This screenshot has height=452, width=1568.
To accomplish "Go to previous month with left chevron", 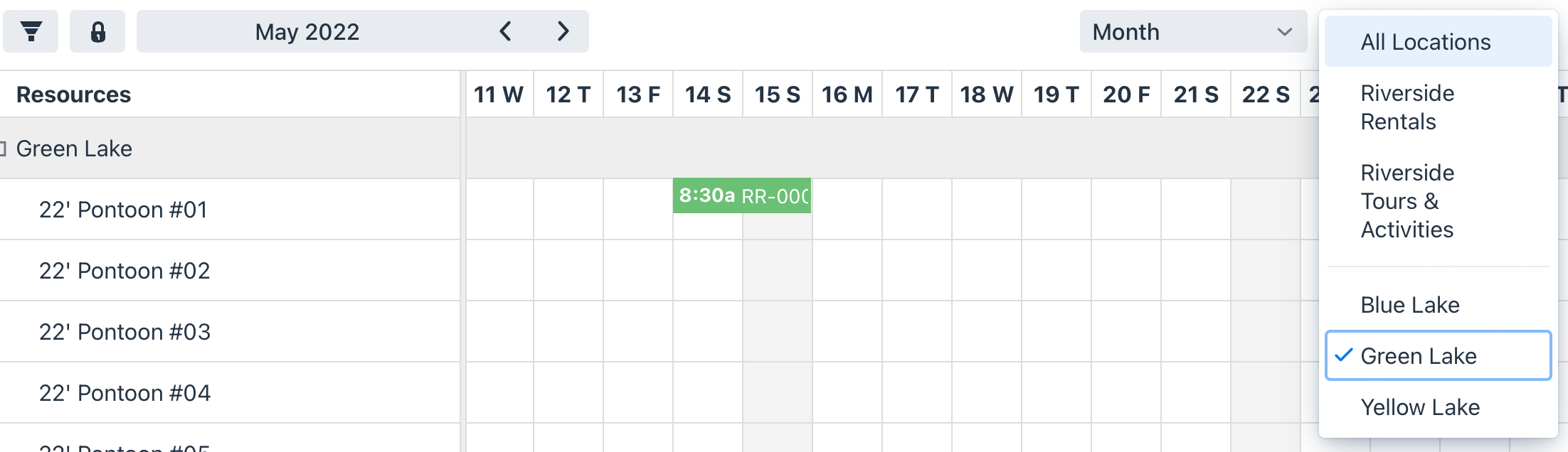I will click(505, 31).
